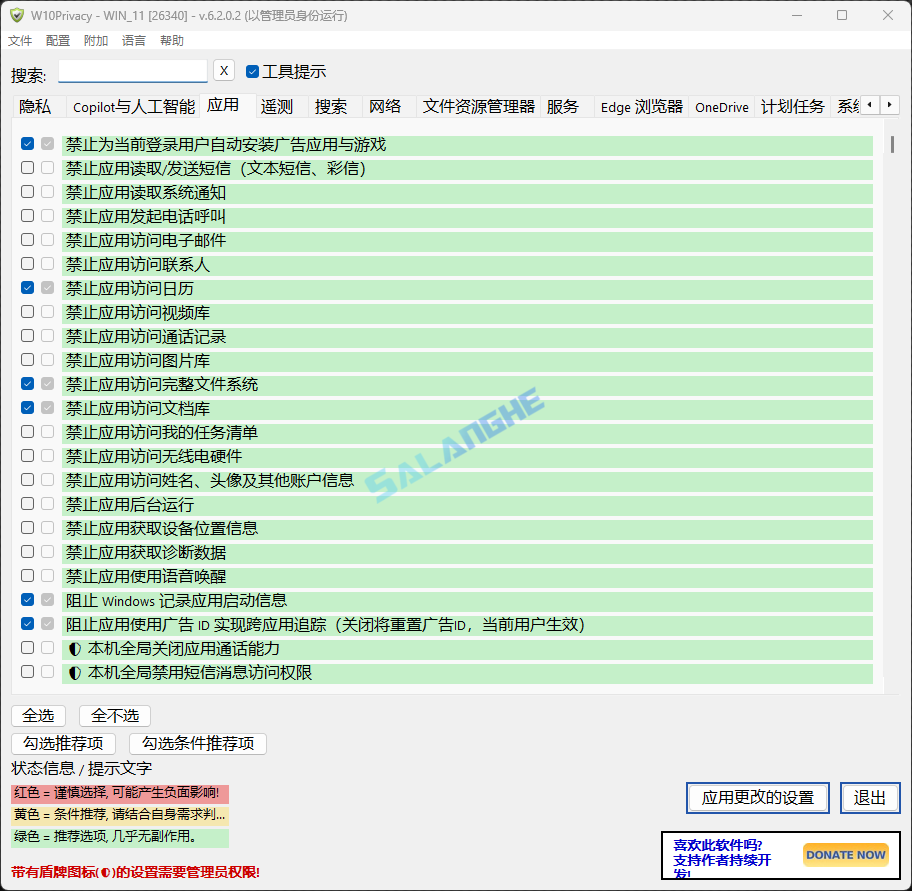Click the shield icon beside 本机全局关闭应用通话能力
The width and height of the screenshot is (912, 891).
tap(74, 648)
